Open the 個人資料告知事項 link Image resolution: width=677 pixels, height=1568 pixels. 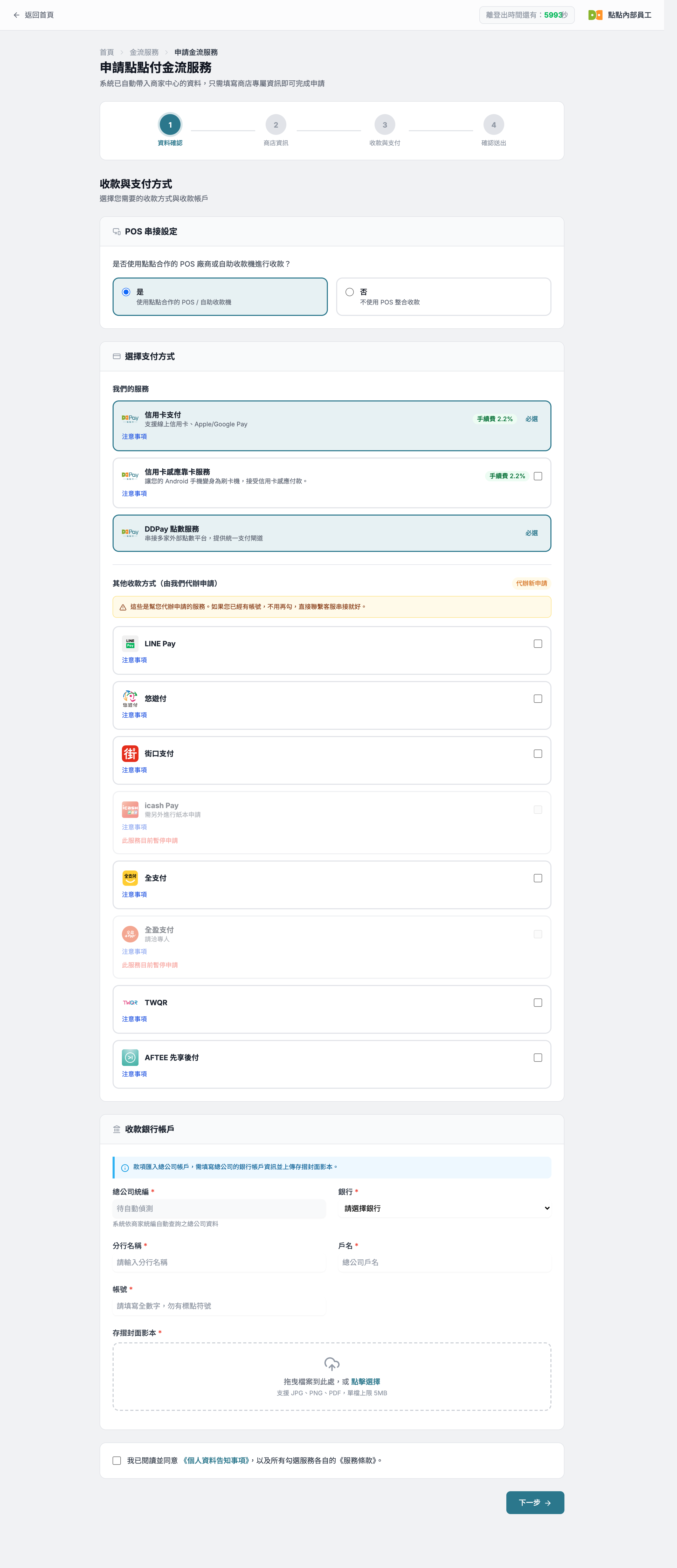click(x=216, y=1460)
